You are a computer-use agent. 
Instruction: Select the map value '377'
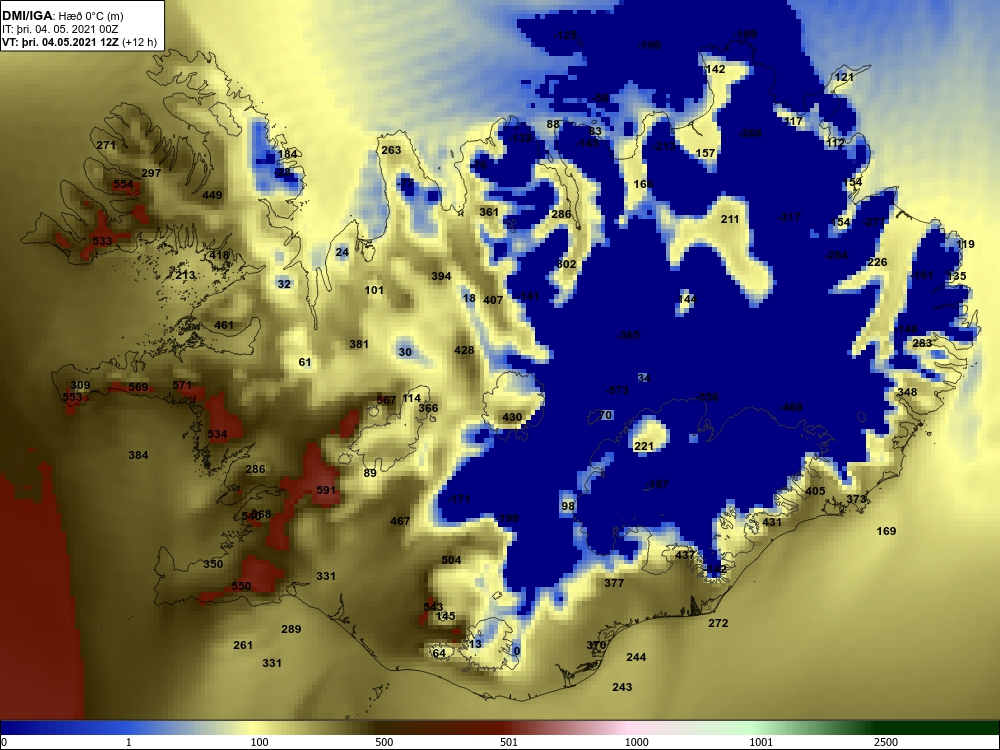click(x=614, y=583)
